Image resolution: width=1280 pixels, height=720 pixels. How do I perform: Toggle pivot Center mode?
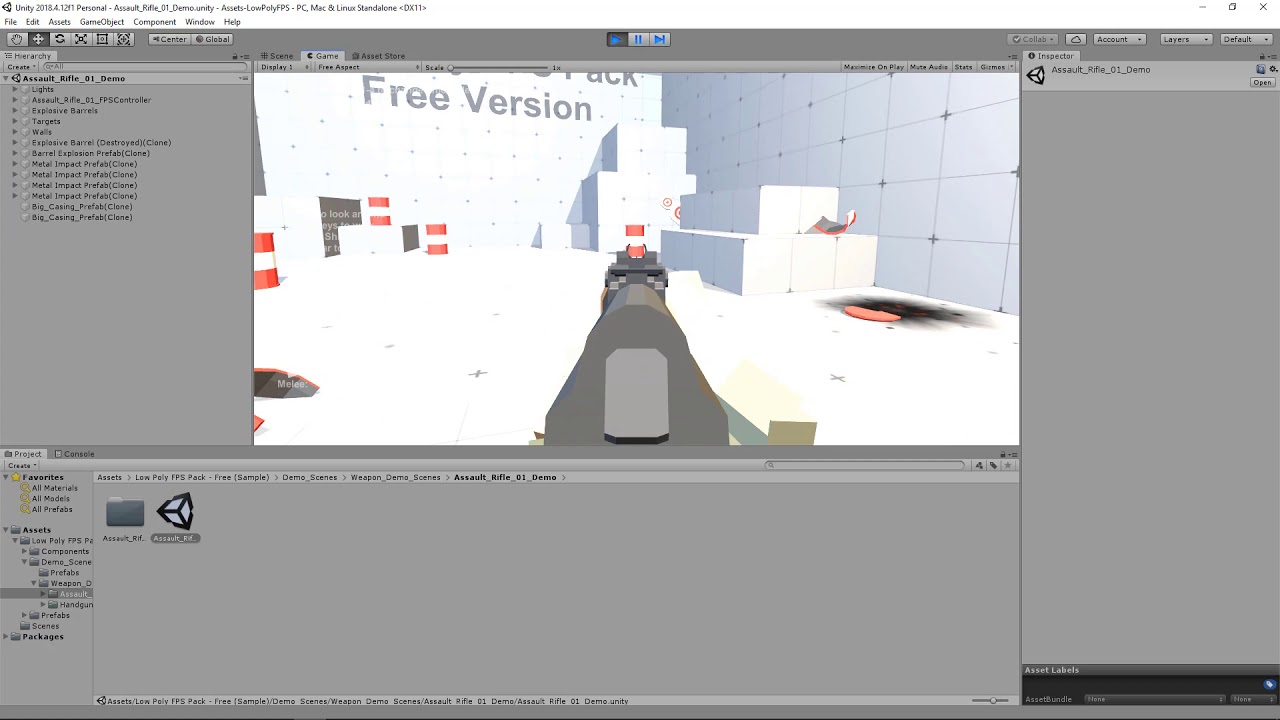[x=169, y=39]
